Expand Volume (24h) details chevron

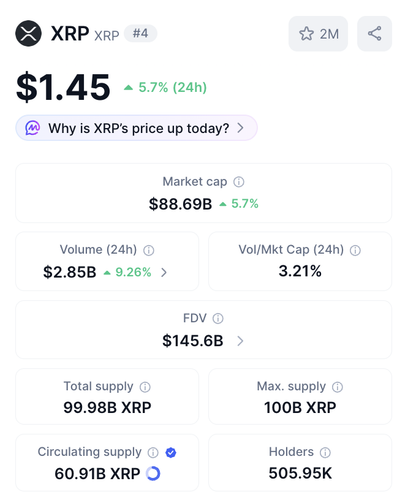(x=164, y=273)
